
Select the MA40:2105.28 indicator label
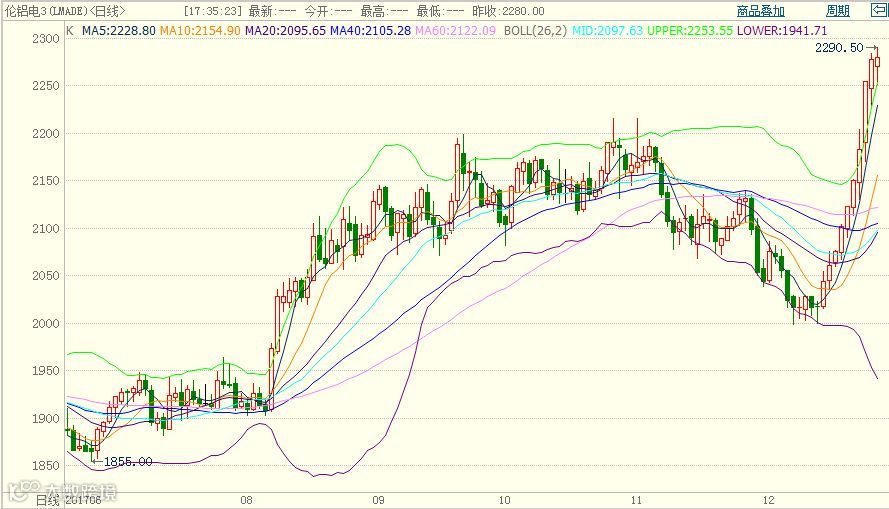click(370, 30)
